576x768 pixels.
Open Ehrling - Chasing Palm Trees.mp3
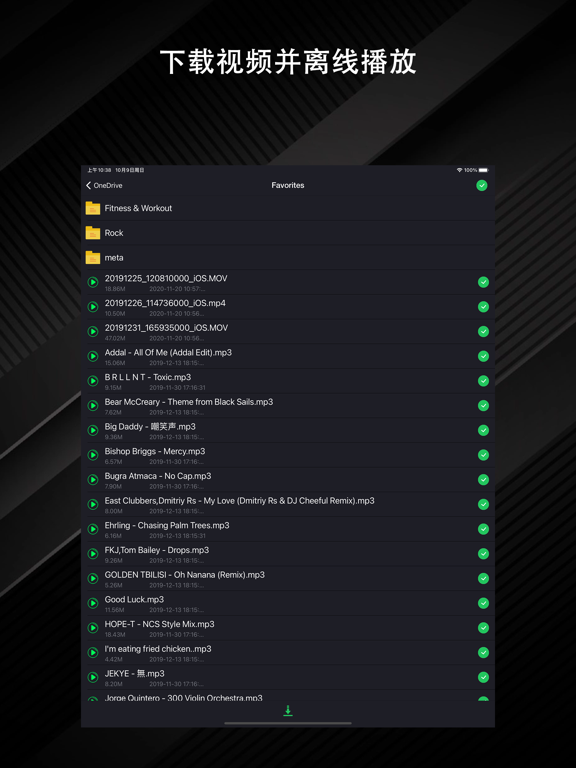(x=288, y=529)
